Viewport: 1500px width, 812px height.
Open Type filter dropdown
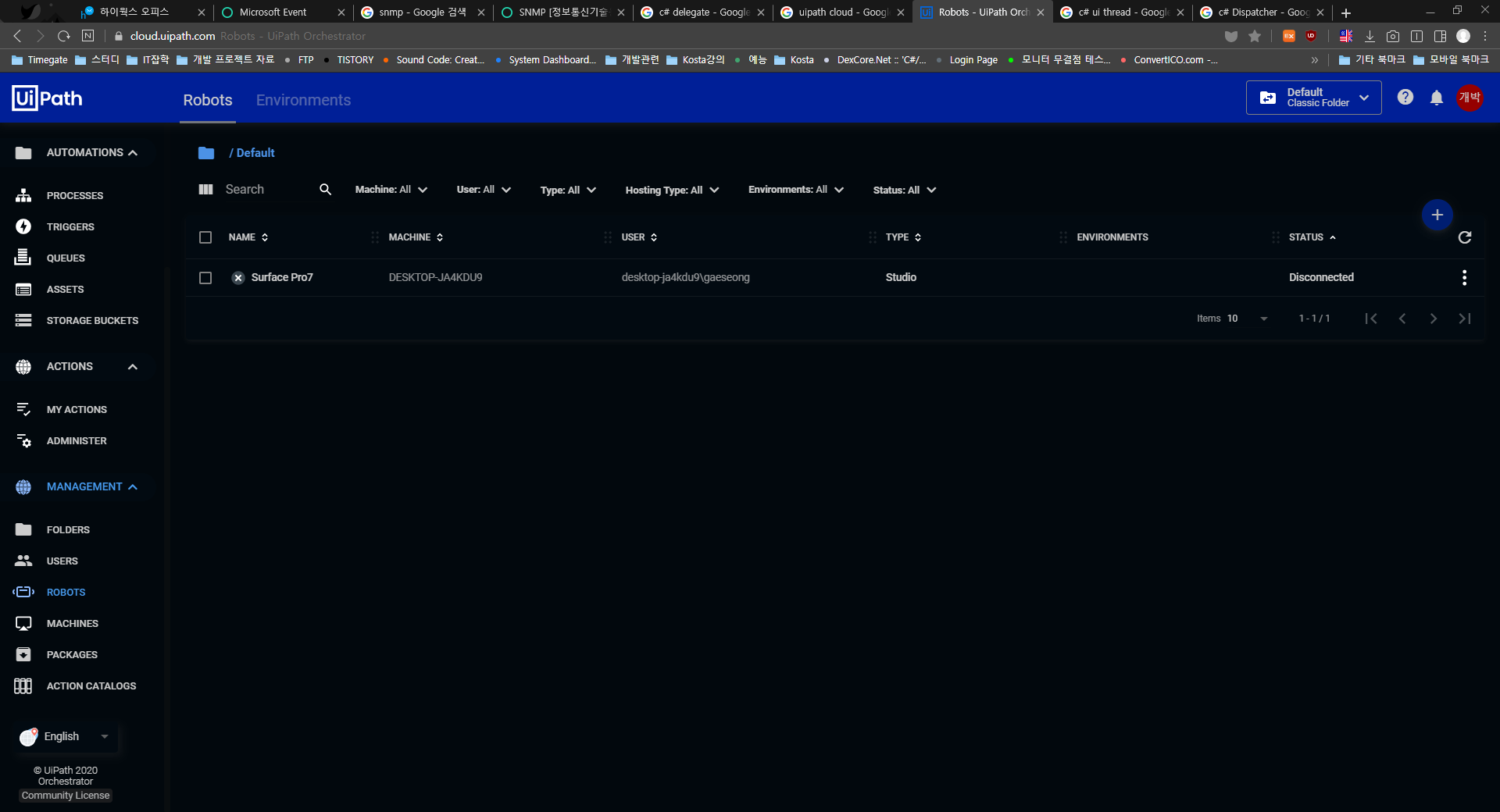point(568,190)
